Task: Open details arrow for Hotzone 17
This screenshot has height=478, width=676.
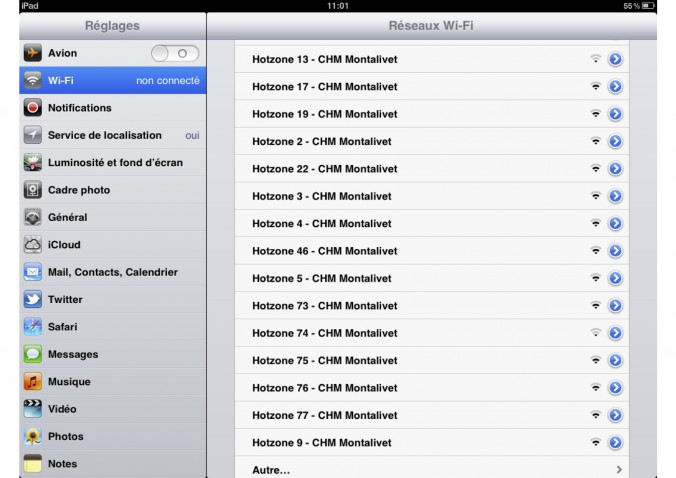Action: click(x=615, y=87)
